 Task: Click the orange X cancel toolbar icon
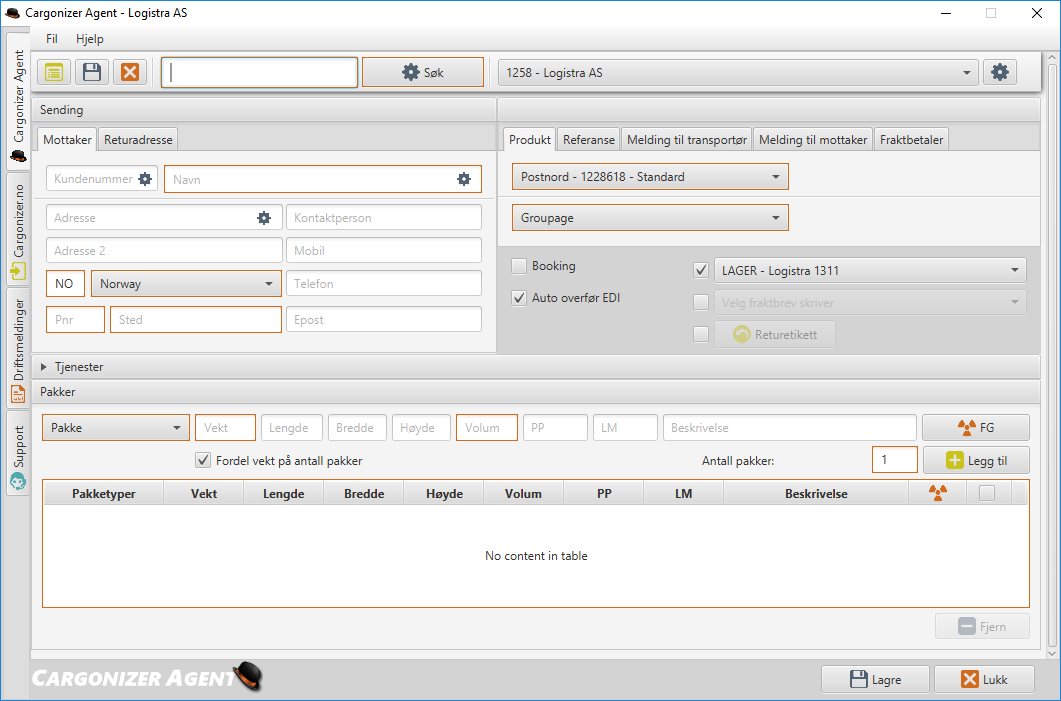tap(130, 72)
